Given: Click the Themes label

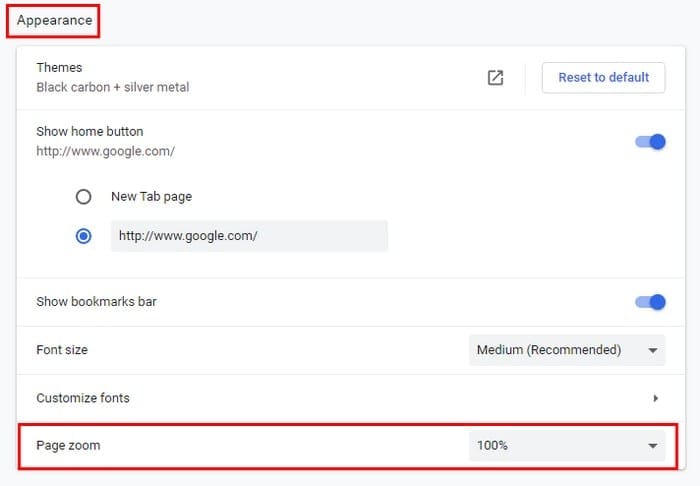Looking at the screenshot, I should pyautogui.click(x=59, y=67).
